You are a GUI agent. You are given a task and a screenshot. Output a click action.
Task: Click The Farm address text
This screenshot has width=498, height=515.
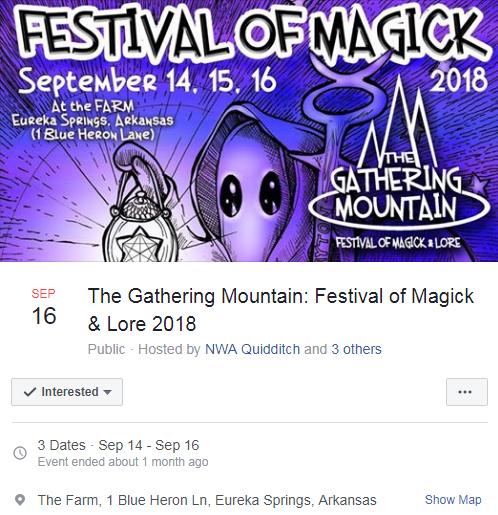[207, 500]
